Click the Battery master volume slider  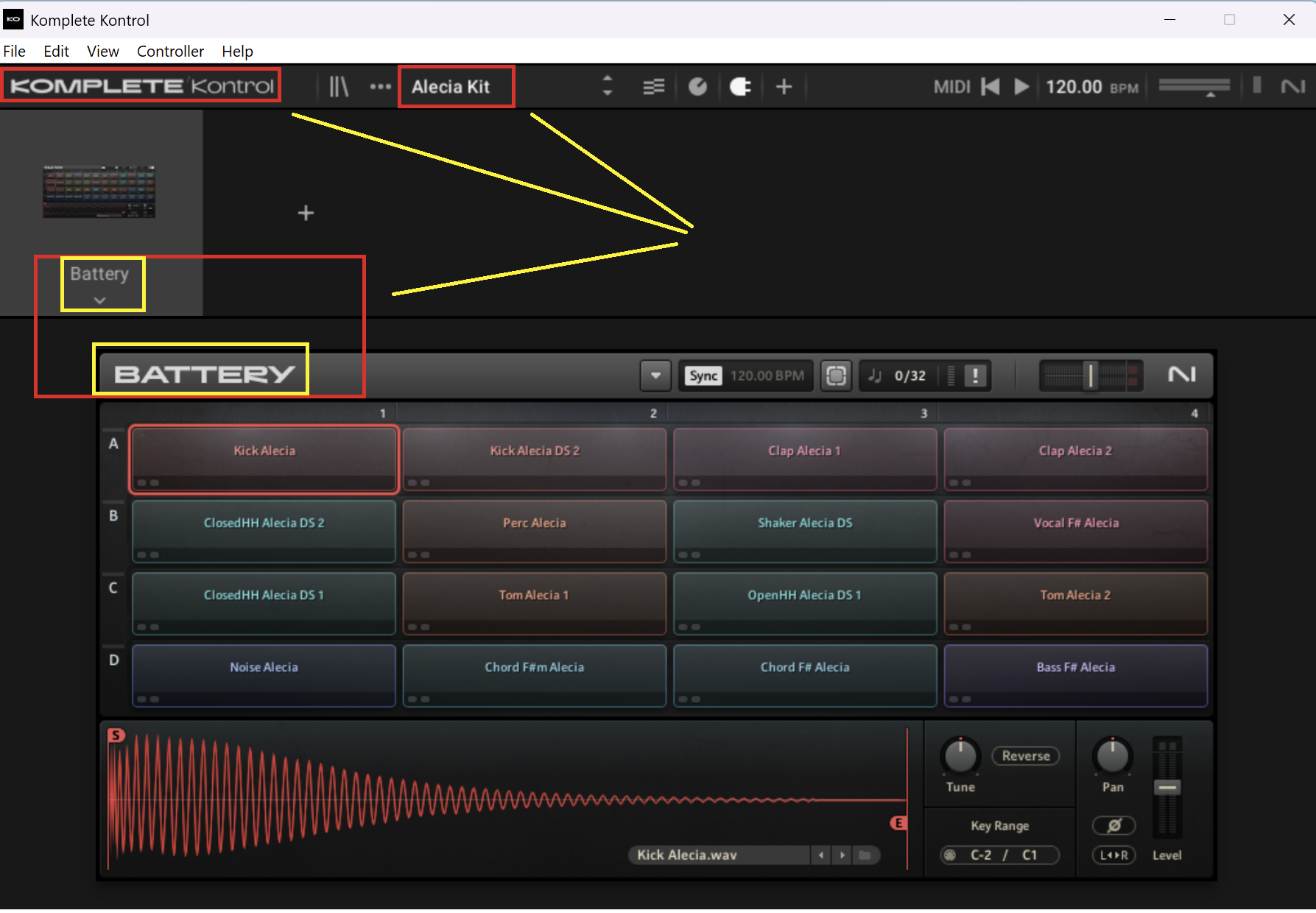(x=1091, y=376)
